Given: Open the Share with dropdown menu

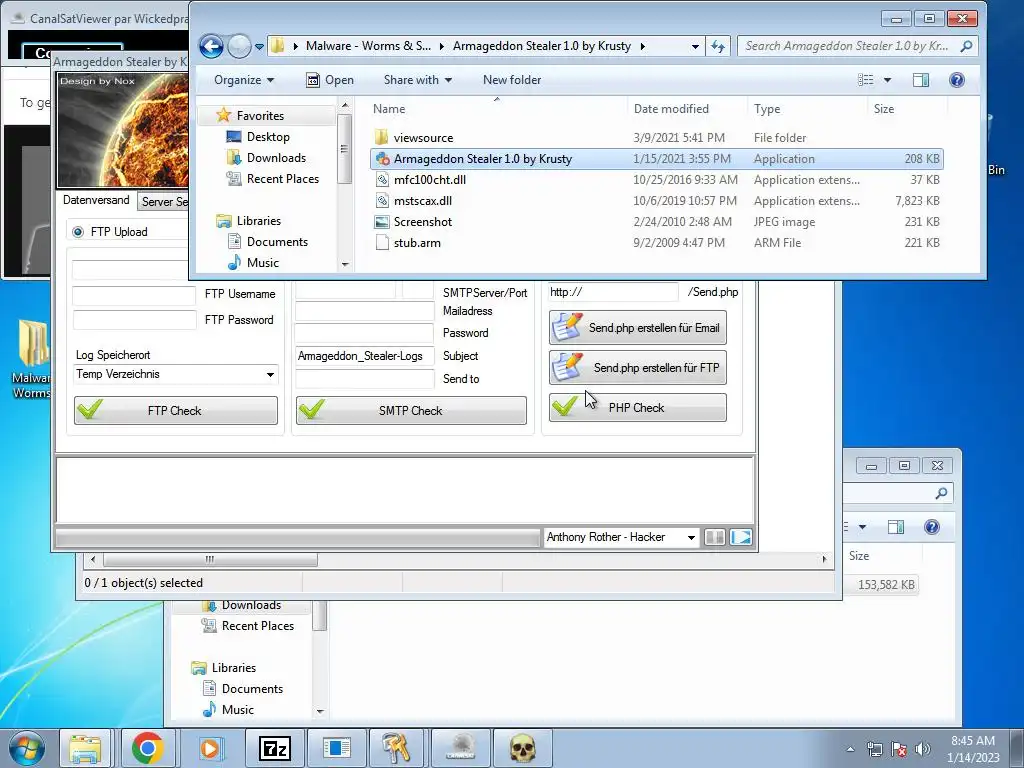Looking at the screenshot, I should [418, 80].
